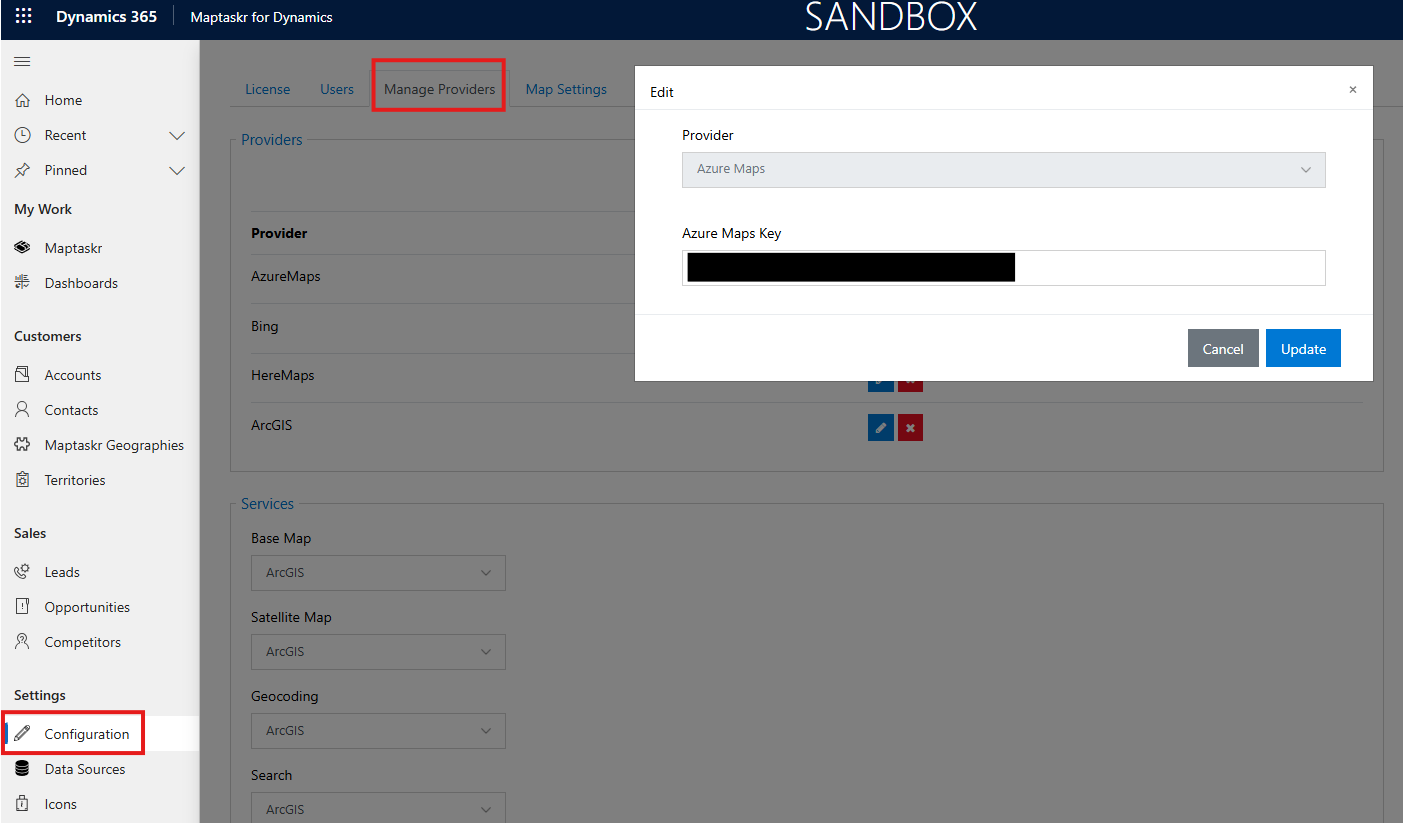
Task: Switch to the Users tab
Action: coord(337,89)
